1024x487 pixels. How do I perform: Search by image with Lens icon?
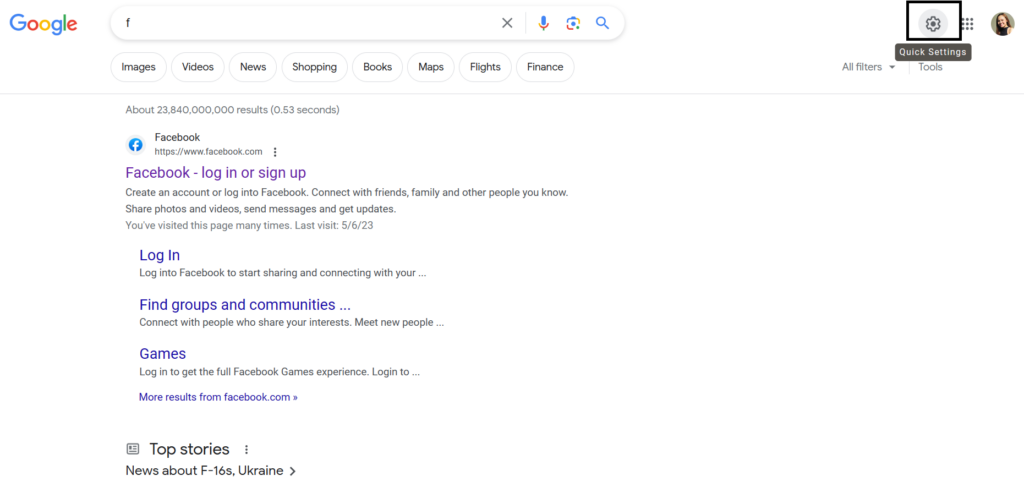(x=573, y=24)
